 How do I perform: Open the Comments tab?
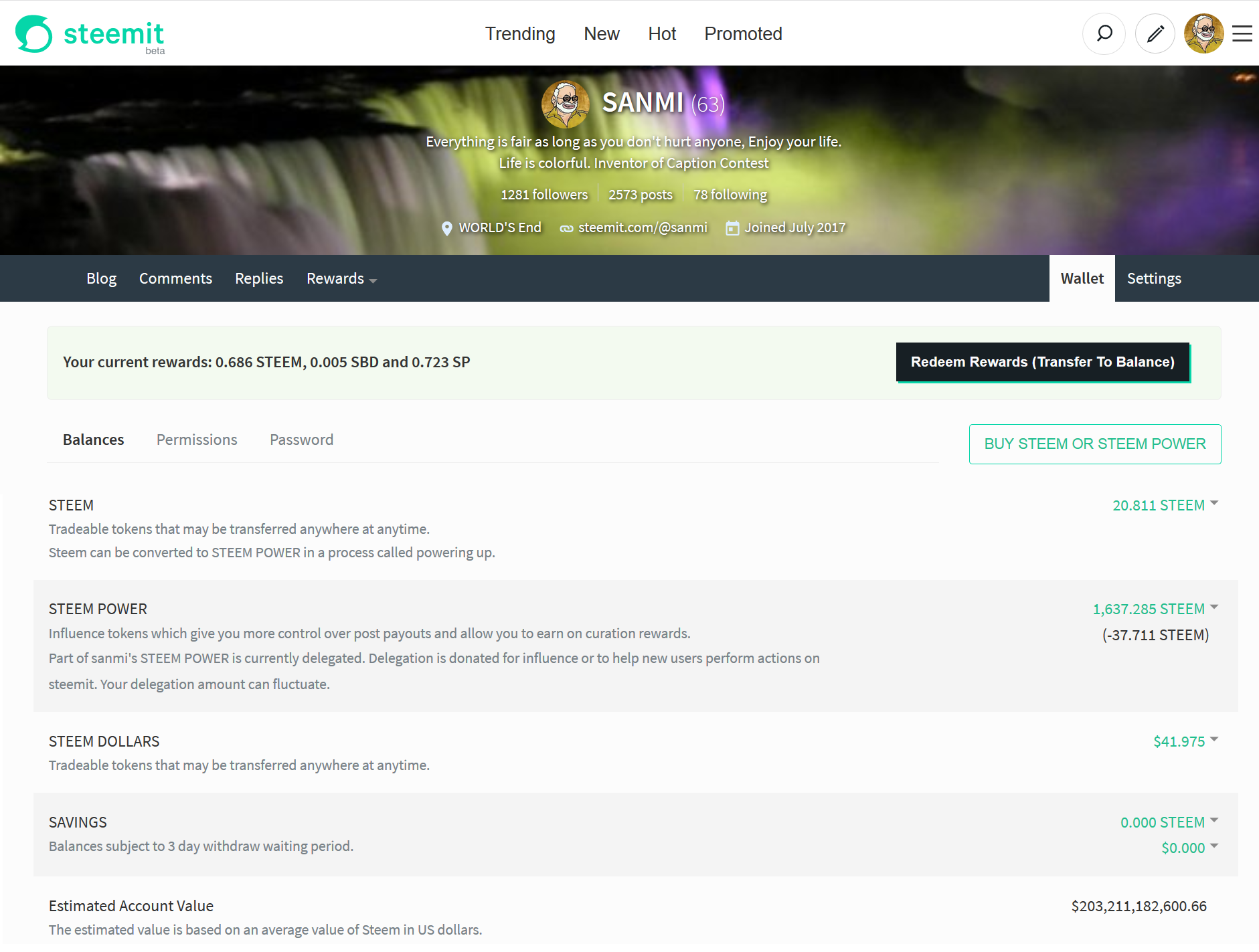pyautogui.click(x=175, y=278)
